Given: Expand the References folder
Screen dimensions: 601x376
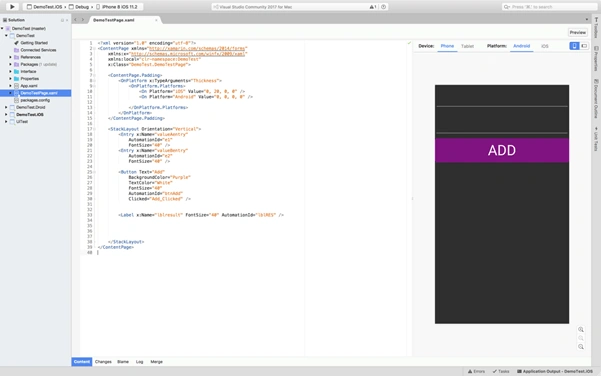Looking at the screenshot, I should point(10,57).
